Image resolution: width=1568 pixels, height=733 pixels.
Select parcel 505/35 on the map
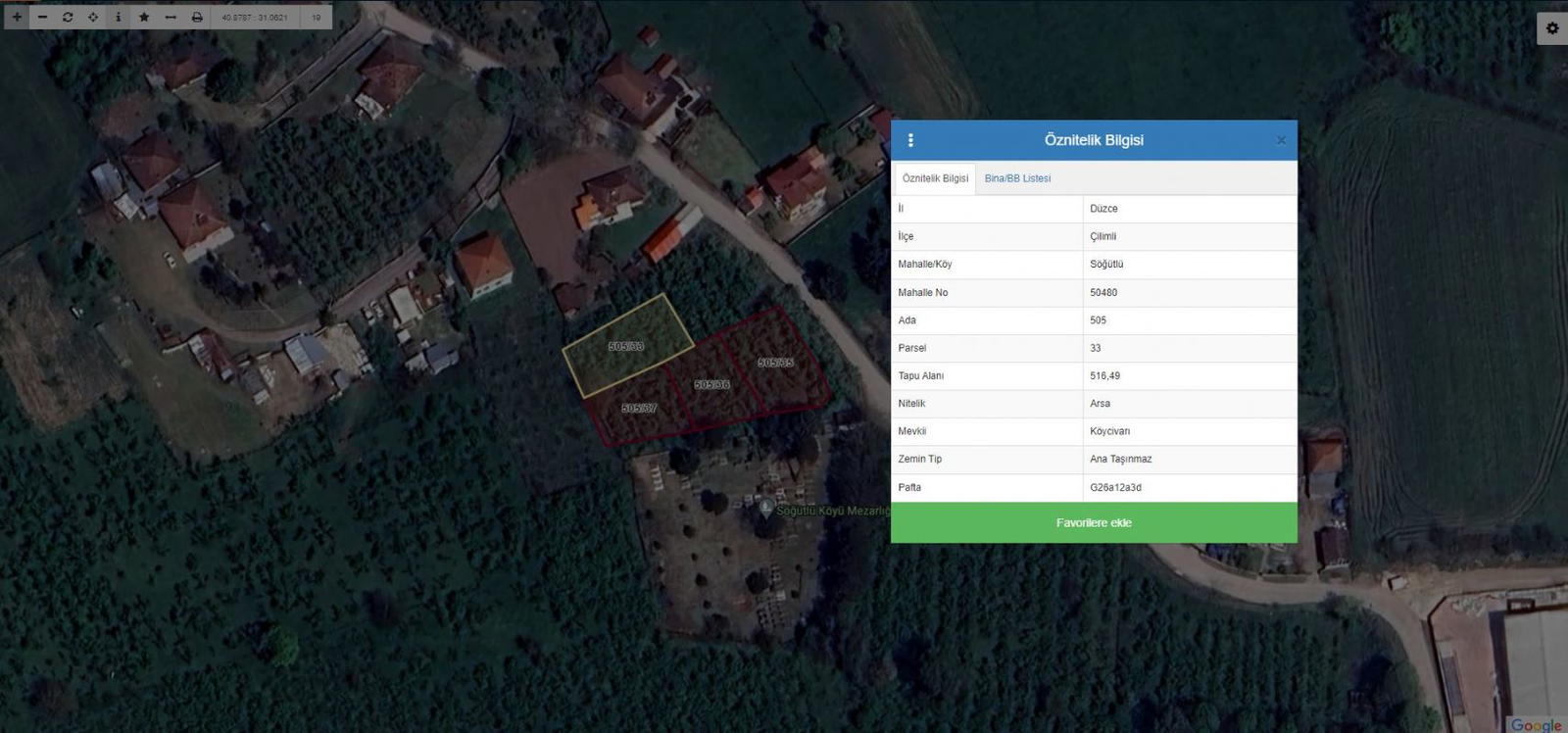pos(775,363)
